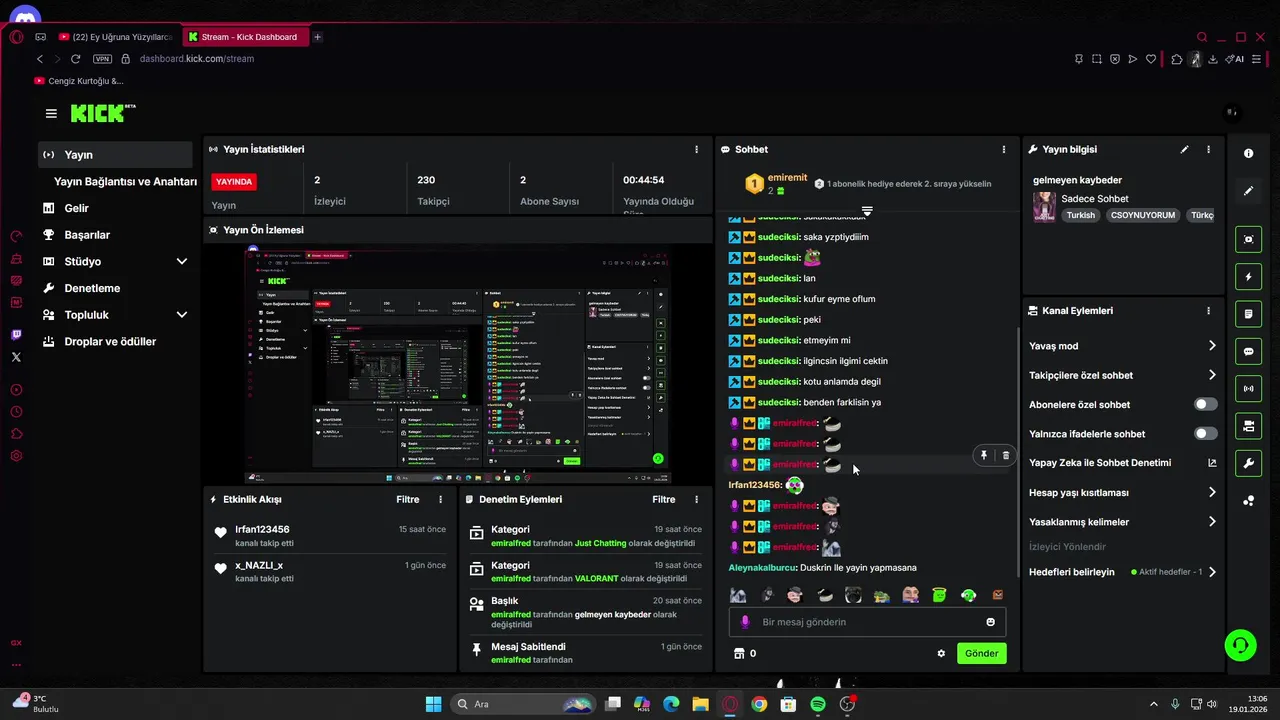Click the browser heart bookmark icon
The image size is (1280, 720).
(1151, 59)
